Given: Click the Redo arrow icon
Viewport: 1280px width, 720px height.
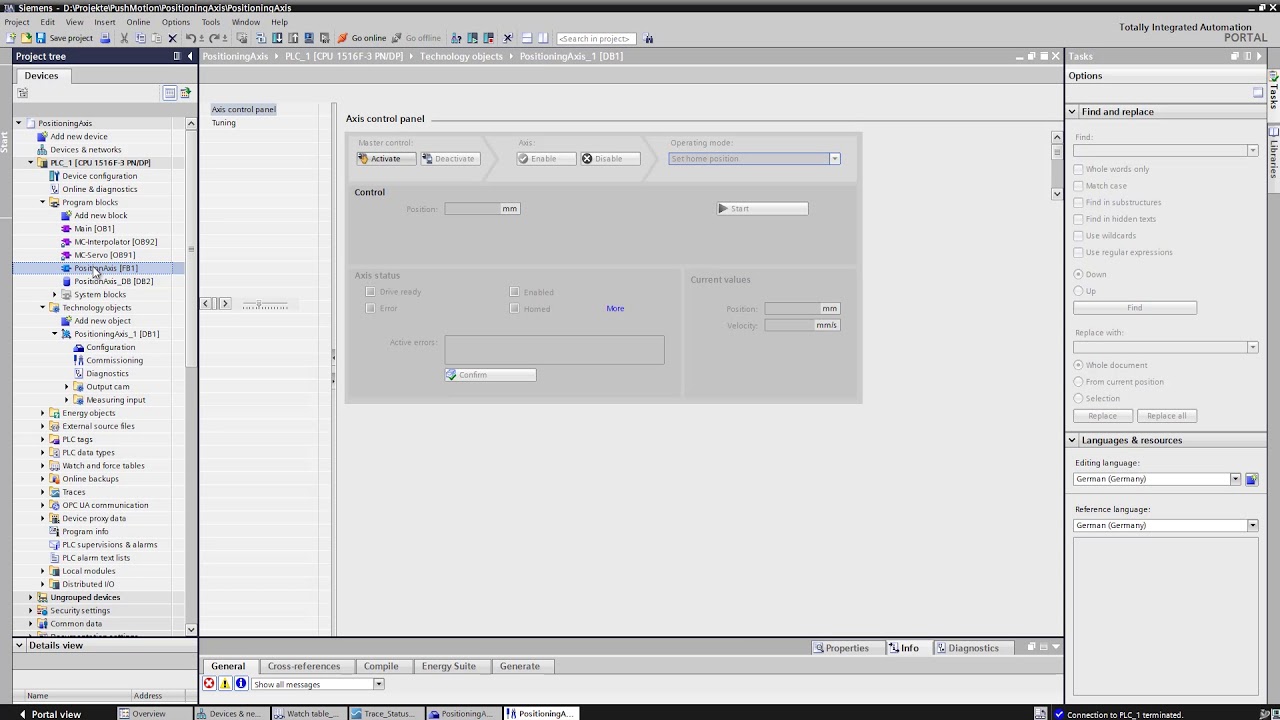Looking at the screenshot, I should pyautogui.click(x=213, y=38).
